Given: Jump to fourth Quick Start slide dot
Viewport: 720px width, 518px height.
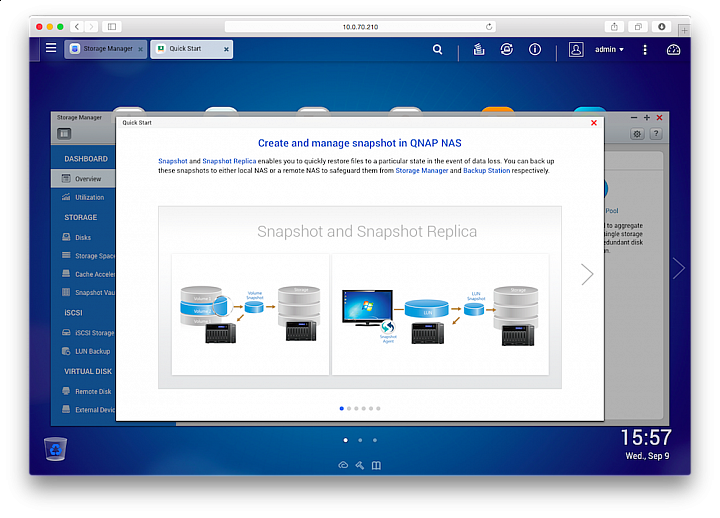Looking at the screenshot, I should pos(364,408).
